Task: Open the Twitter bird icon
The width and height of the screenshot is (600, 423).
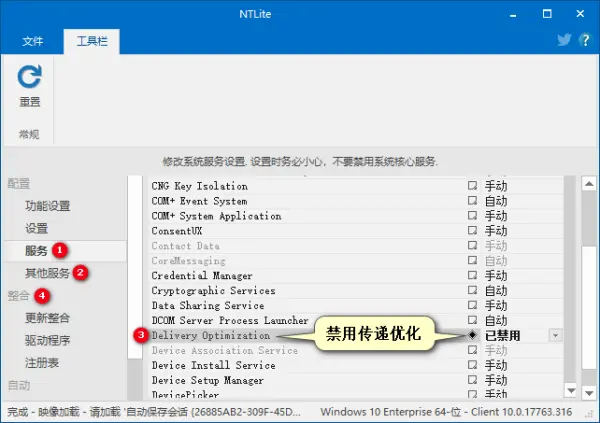Action: [x=564, y=39]
